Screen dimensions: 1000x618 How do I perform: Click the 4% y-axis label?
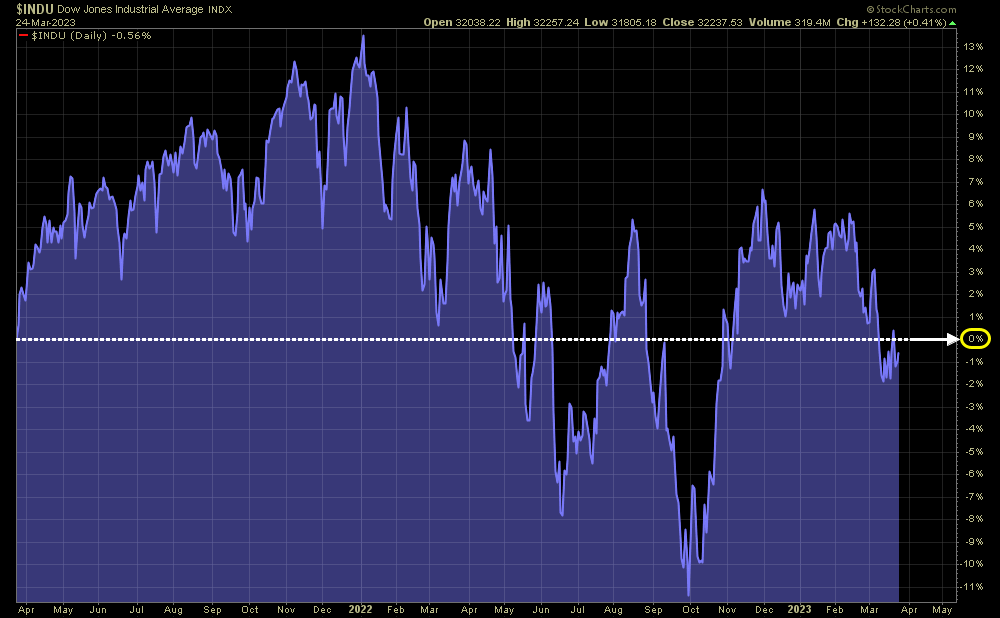[x=975, y=249]
